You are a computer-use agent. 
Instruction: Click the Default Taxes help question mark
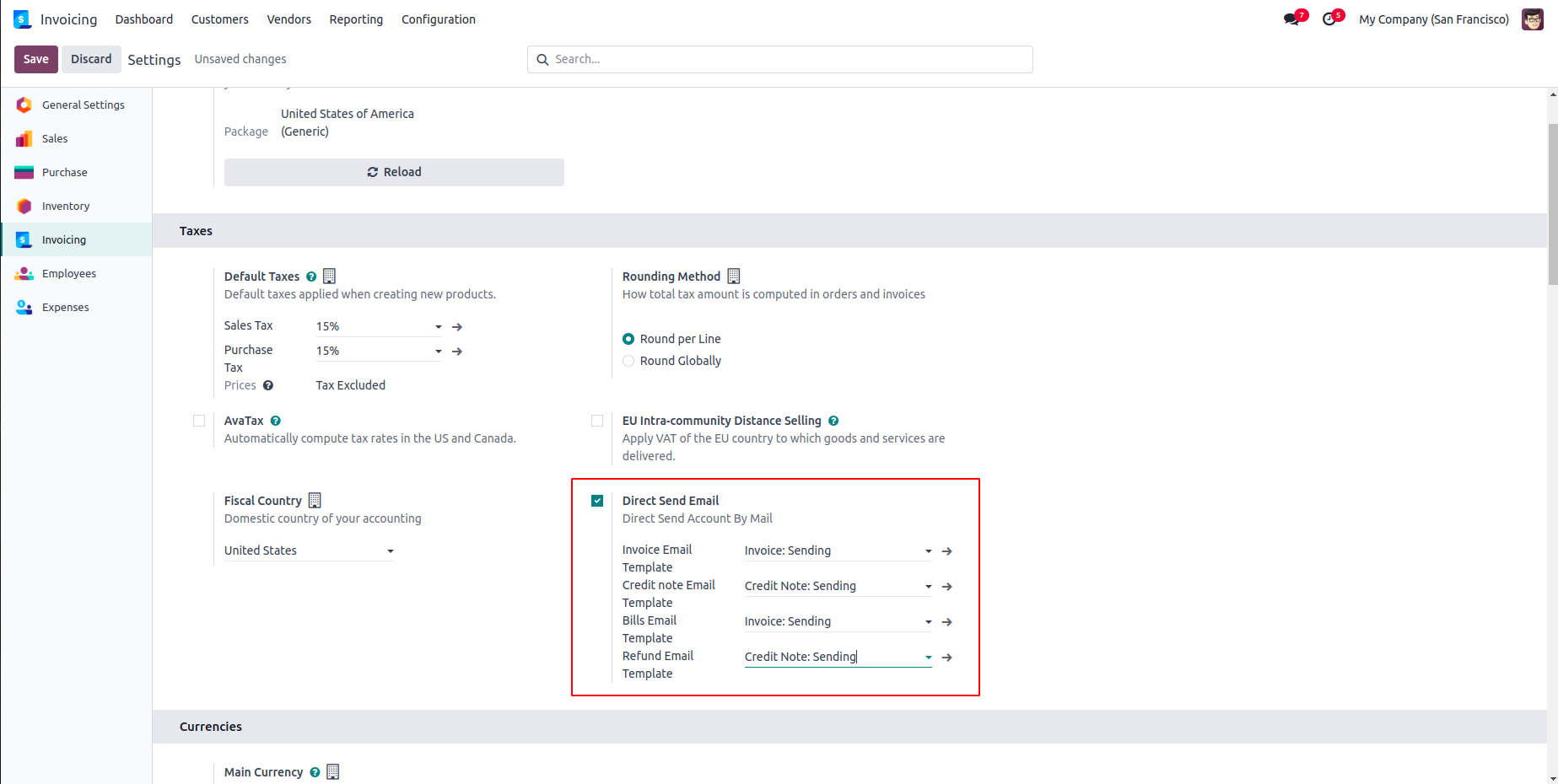[311, 277]
